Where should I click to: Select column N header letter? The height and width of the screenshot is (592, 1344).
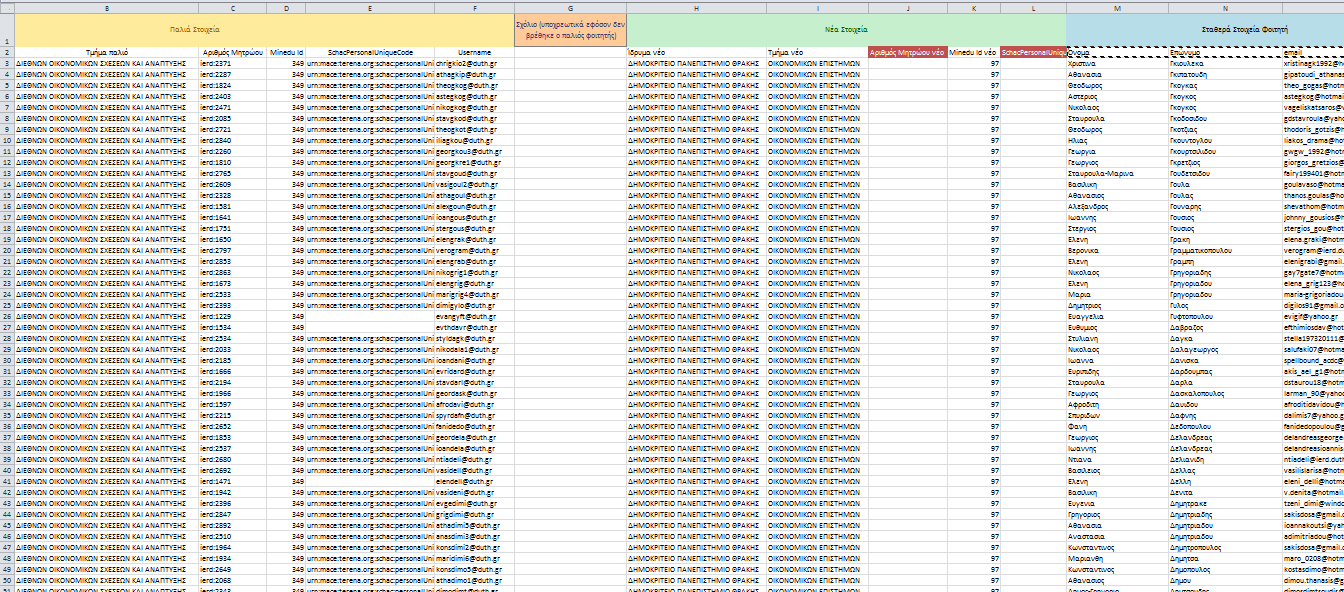click(1225, 7)
